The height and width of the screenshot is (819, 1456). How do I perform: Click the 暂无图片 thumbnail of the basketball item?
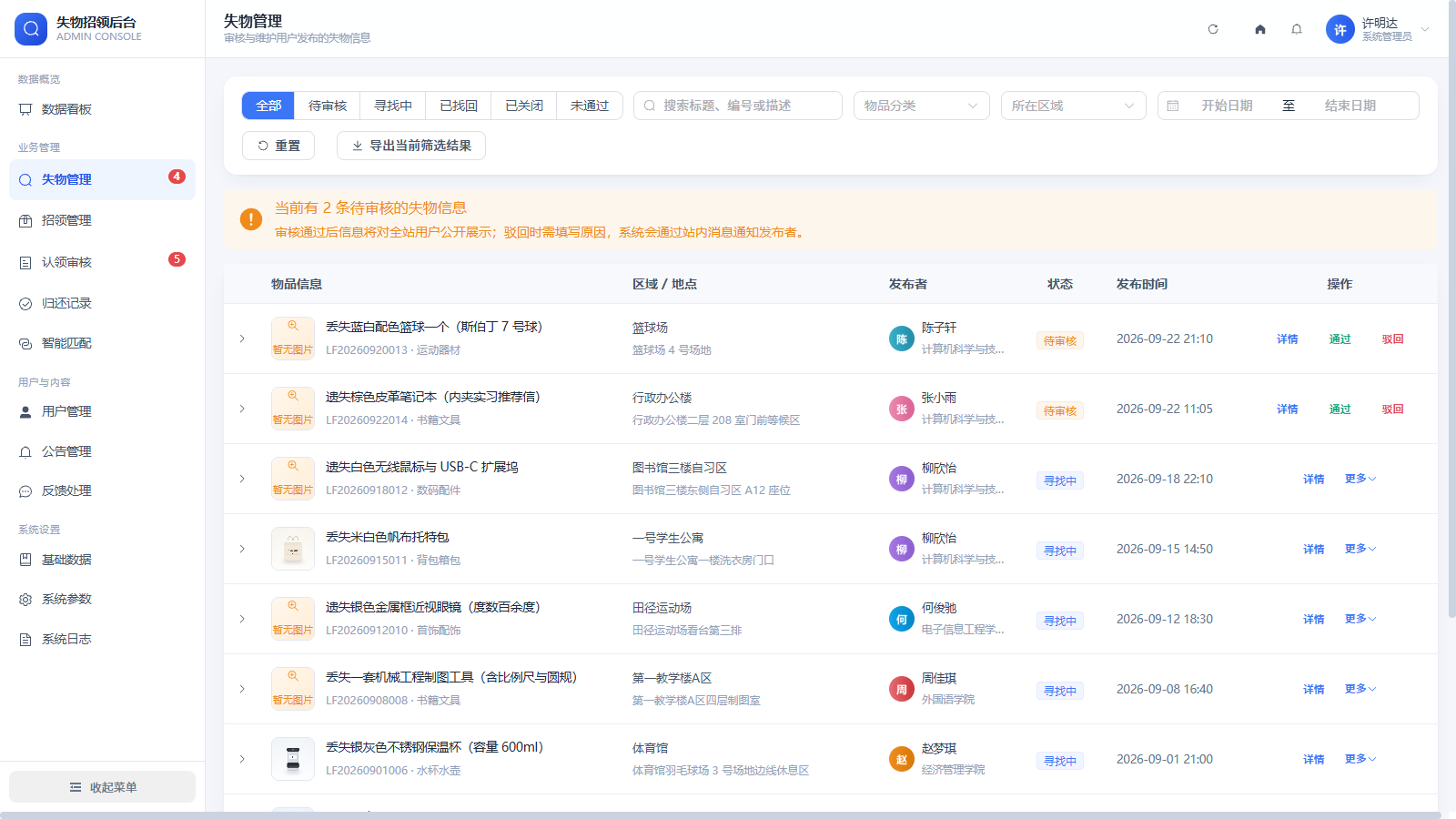pyautogui.click(x=293, y=339)
